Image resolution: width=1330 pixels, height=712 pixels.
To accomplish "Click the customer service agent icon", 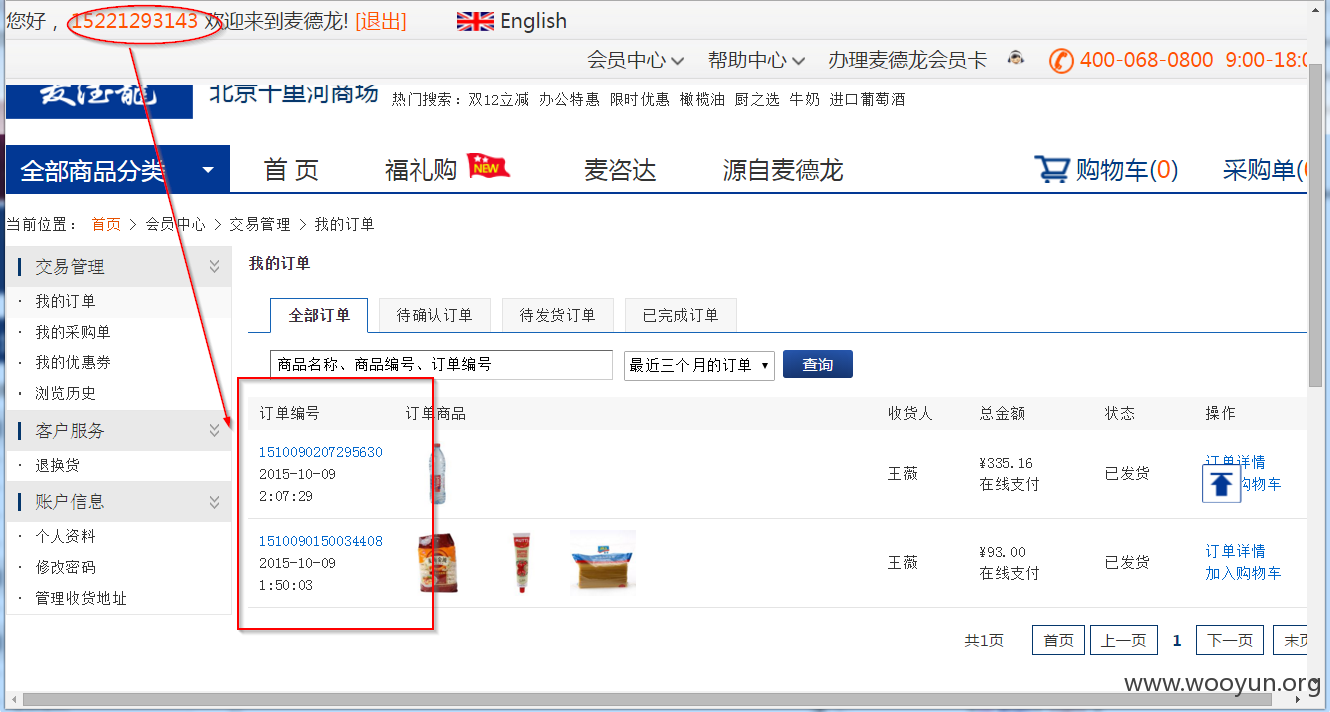I will point(1016,59).
